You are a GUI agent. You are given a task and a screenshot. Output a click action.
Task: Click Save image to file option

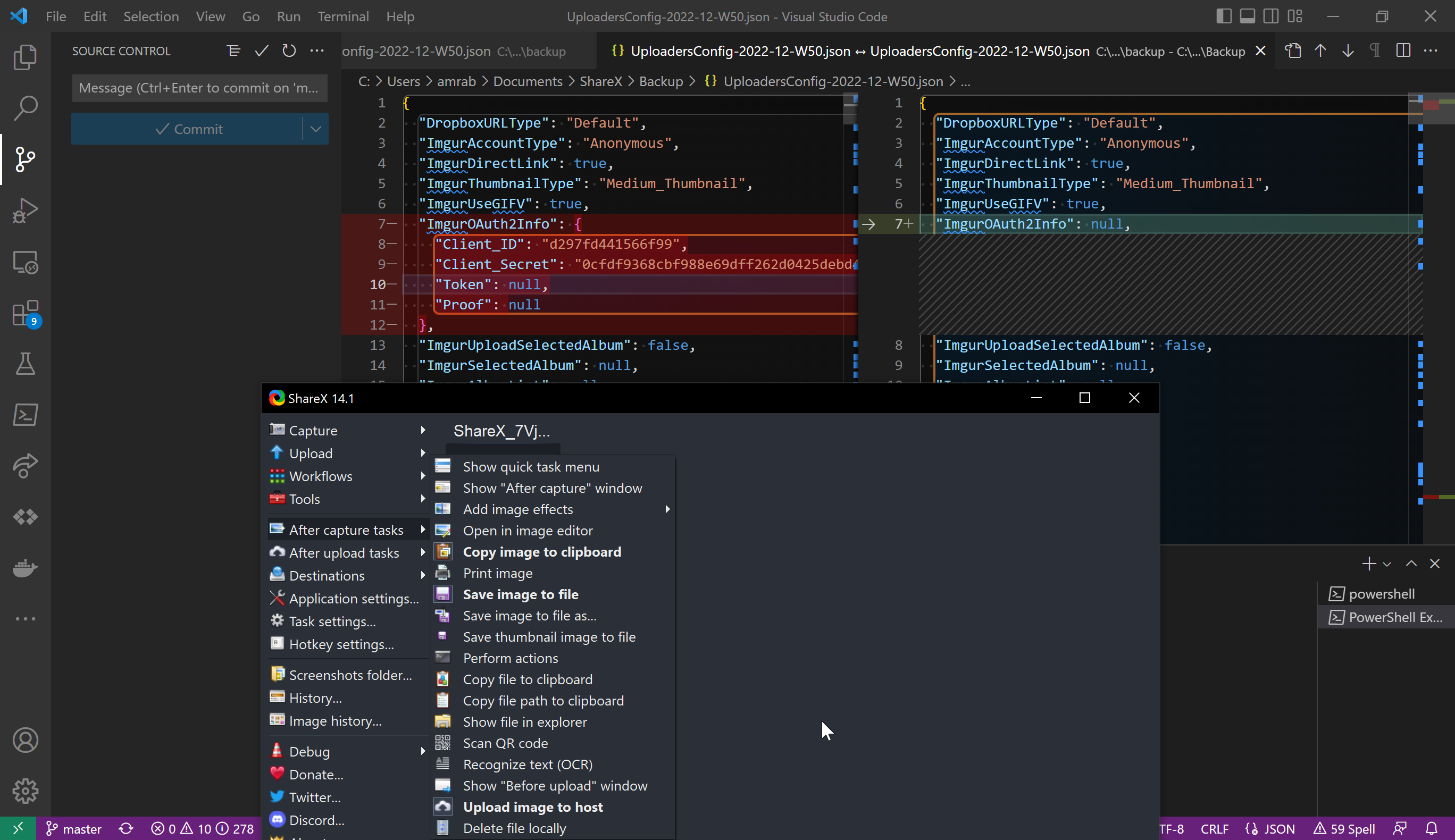click(x=521, y=594)
